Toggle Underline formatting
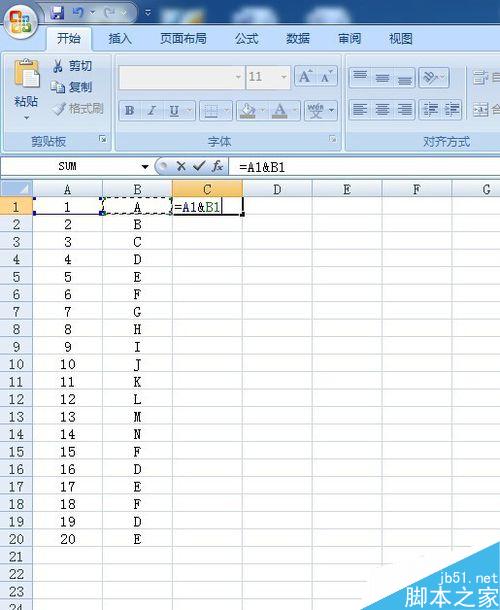The height and width of the screenshot is (610, 500). [x=174, y=111]
